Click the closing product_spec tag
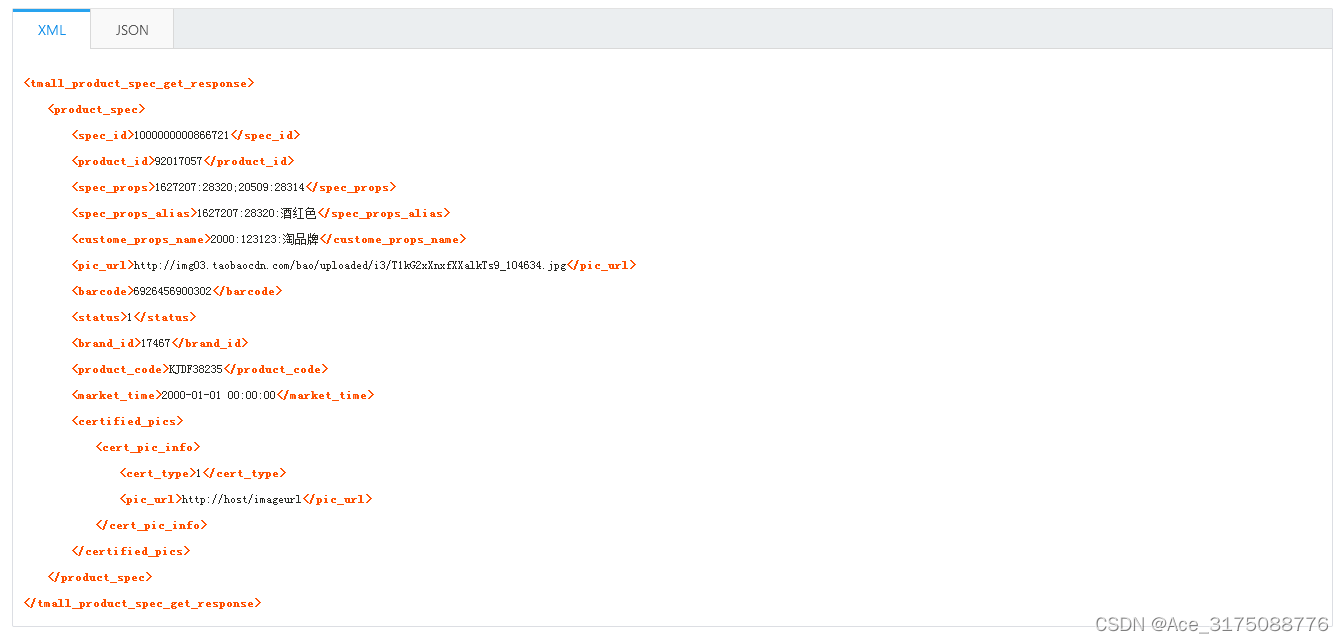Screen dimensions: 1344x643 [x=100, y=577]
